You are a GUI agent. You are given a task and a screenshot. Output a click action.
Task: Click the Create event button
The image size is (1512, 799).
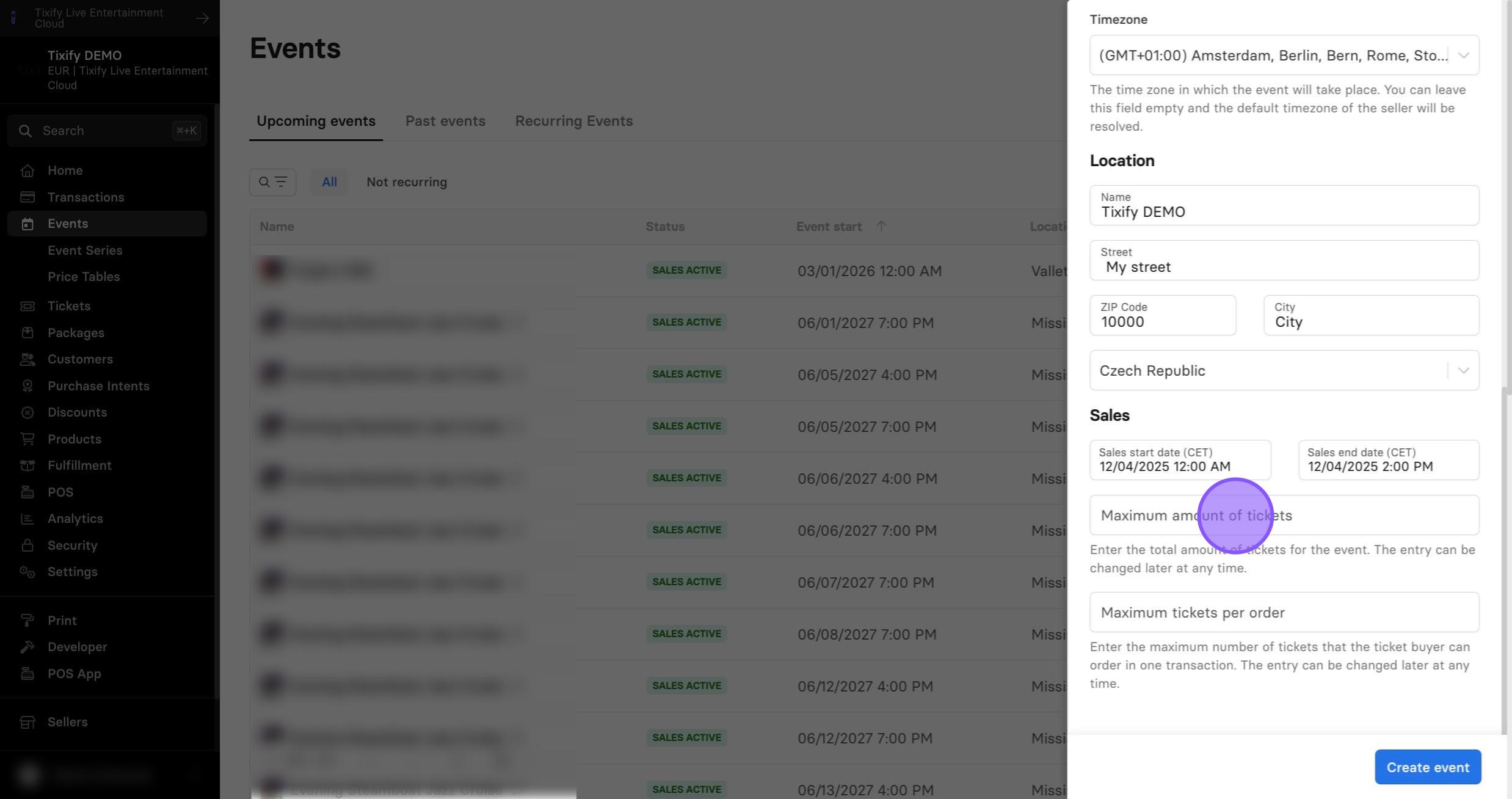(x=1428, y=767)
